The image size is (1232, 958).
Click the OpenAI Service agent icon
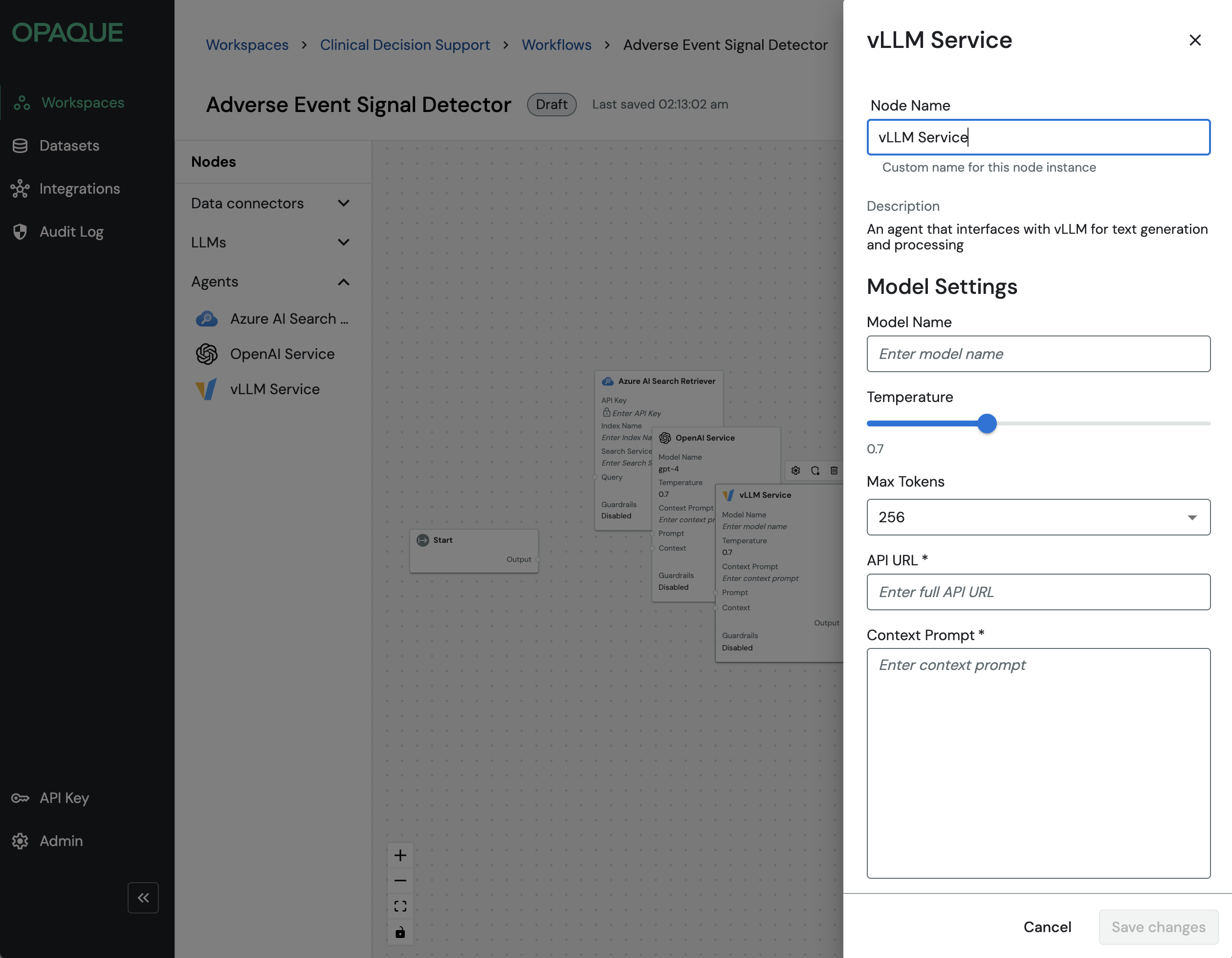(x=206, y=354)
